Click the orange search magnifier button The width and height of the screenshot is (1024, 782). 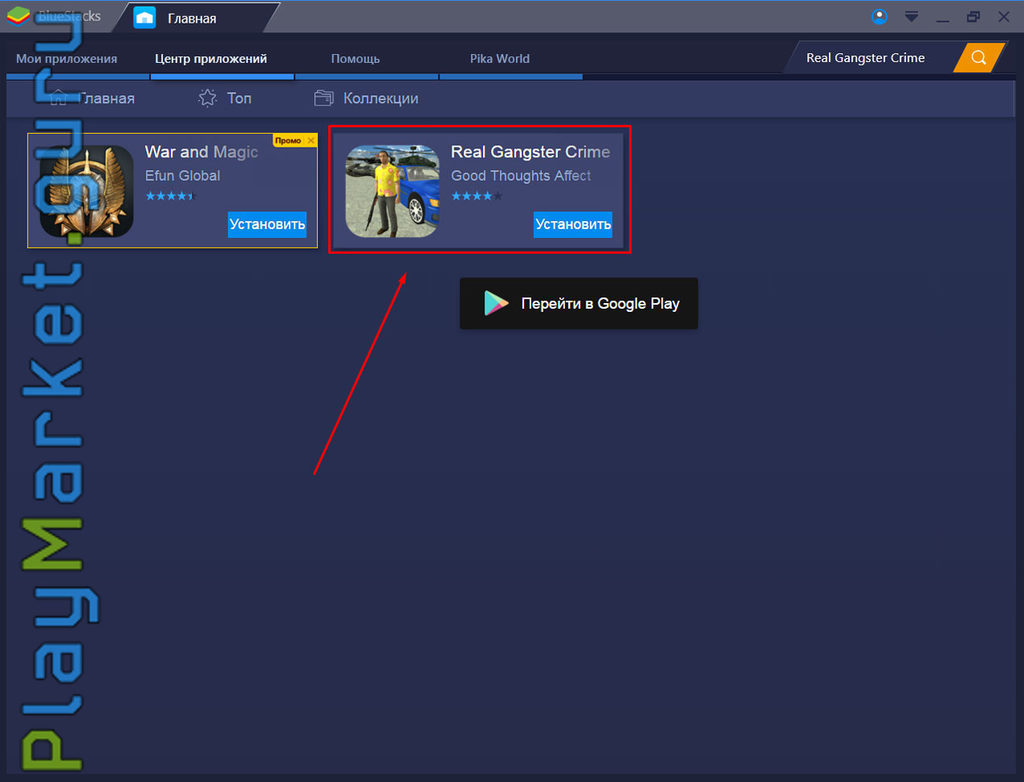click(978, 57)
